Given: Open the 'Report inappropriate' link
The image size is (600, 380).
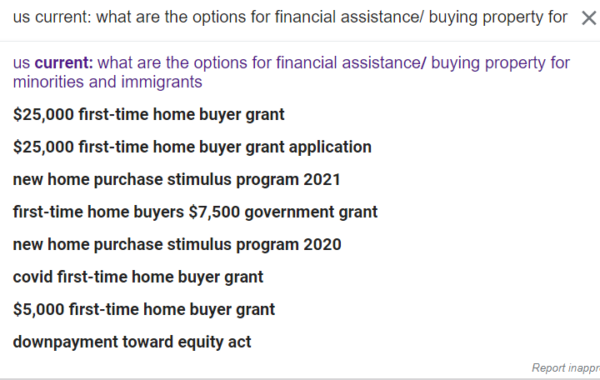Looking at the screenshot, I should point(566,368).
